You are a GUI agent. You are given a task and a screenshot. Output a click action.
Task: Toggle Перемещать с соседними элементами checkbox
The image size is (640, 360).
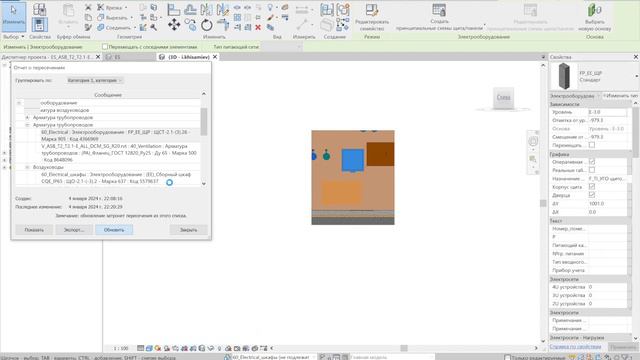[x=105, y=47]
